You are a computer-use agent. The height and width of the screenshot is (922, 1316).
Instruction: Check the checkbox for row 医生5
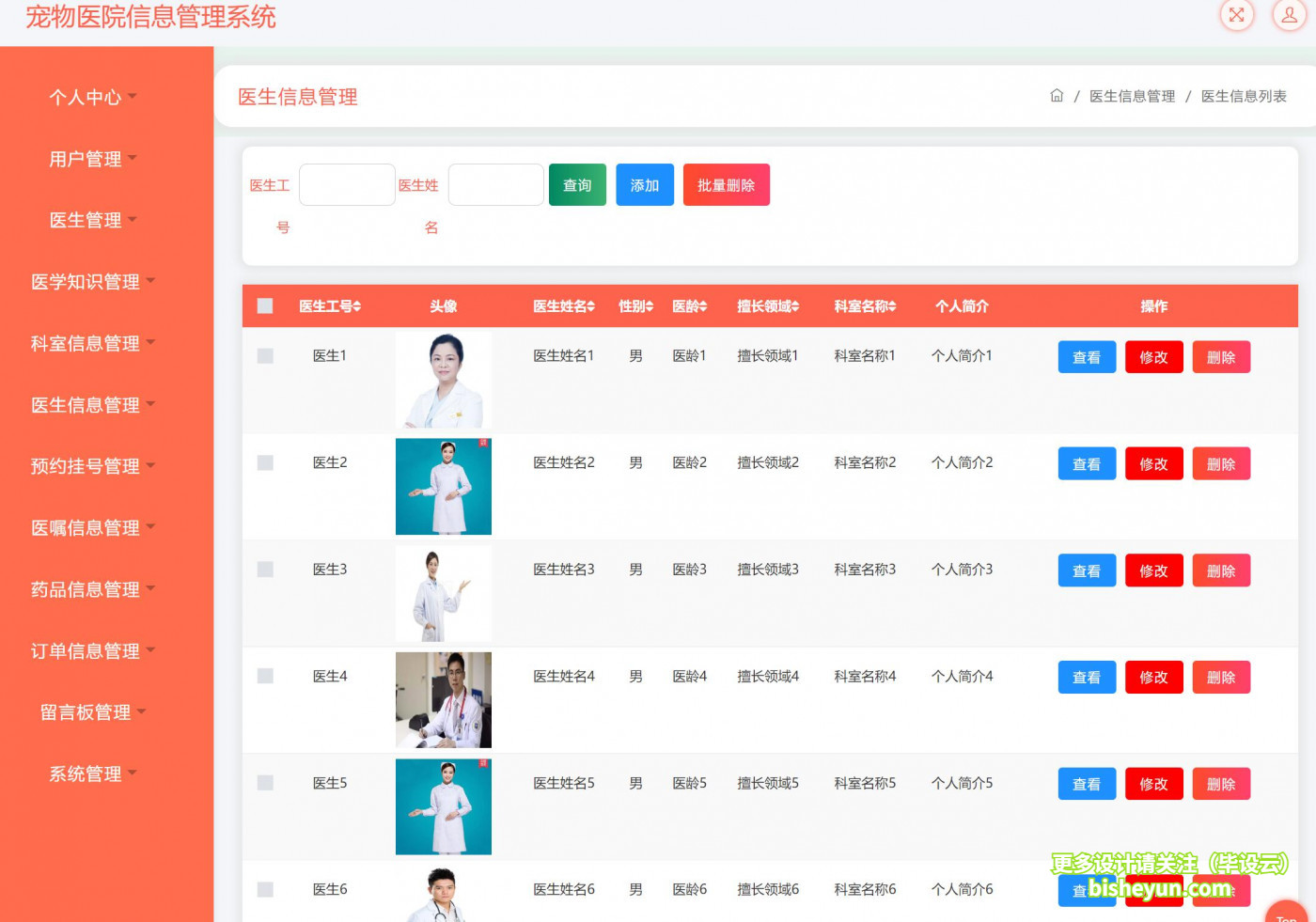(x=265, y=783)
